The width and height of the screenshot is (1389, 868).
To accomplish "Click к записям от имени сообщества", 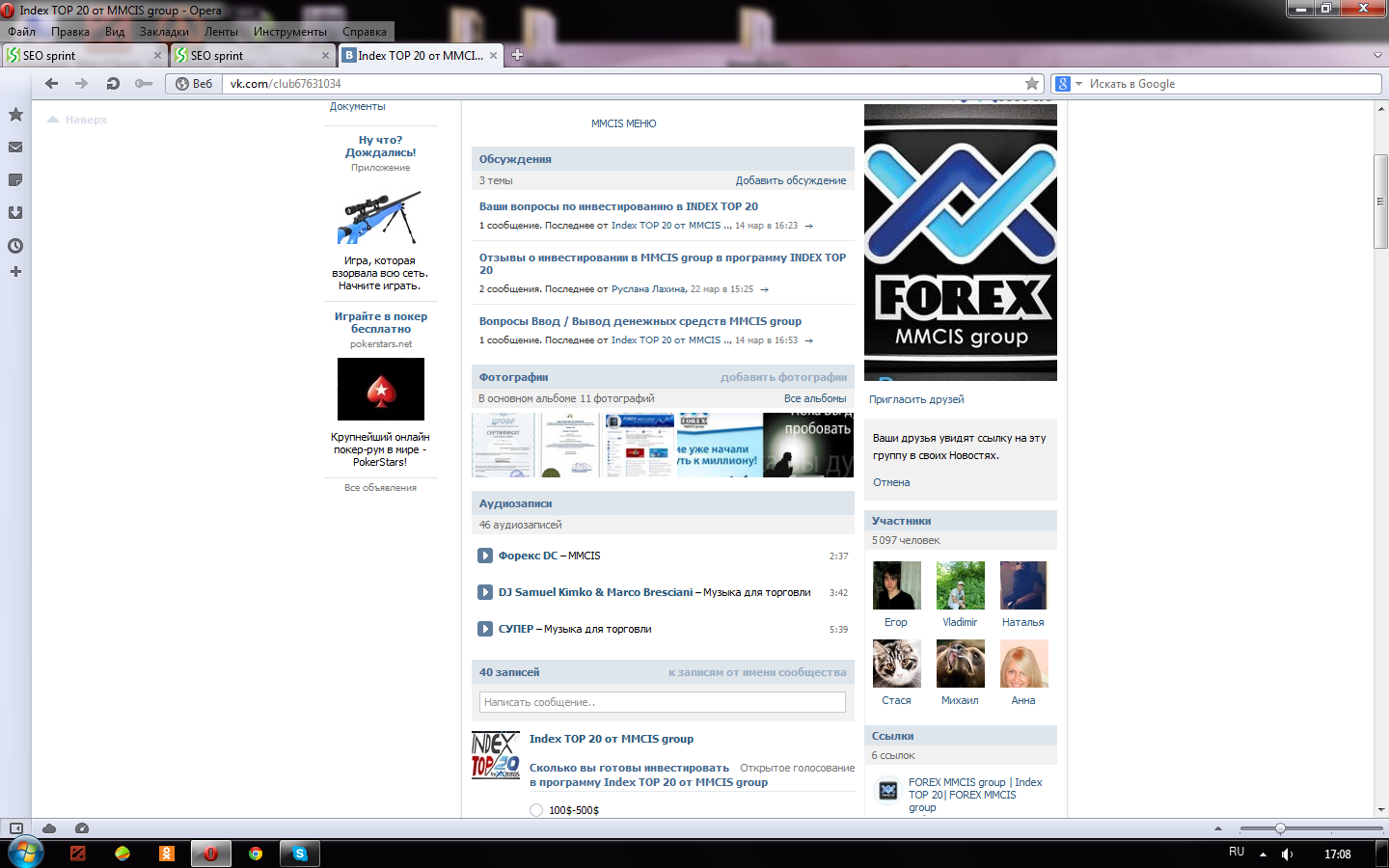I will pos(757,672).
